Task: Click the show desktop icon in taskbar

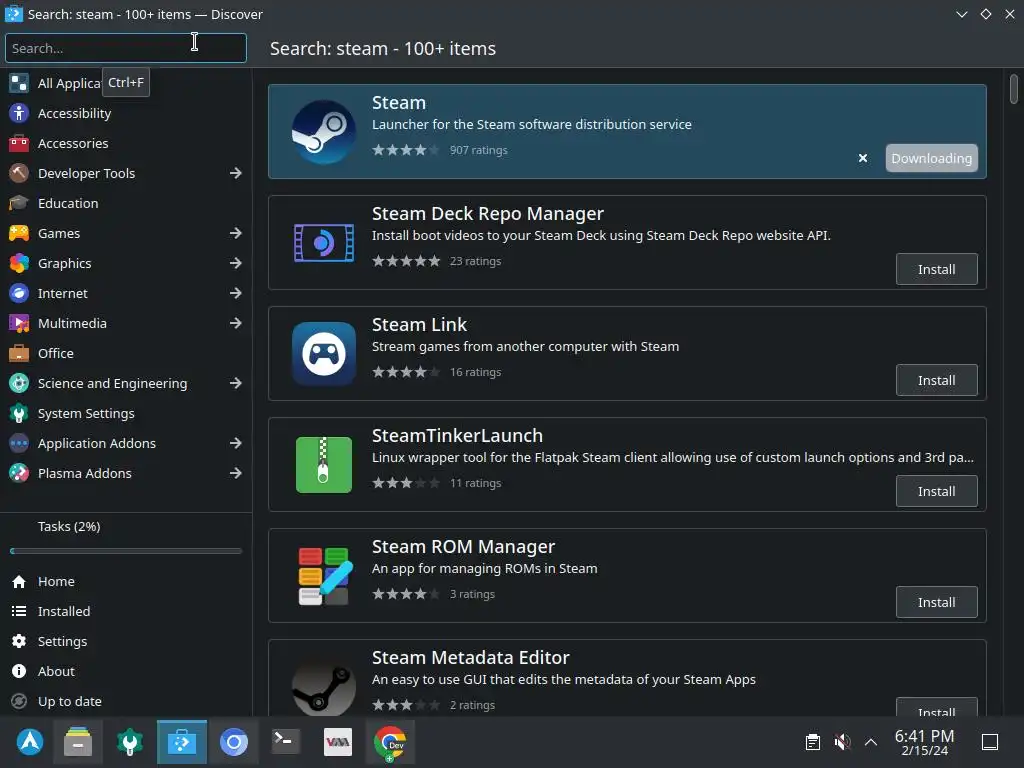Action: (x=990, y=742)
